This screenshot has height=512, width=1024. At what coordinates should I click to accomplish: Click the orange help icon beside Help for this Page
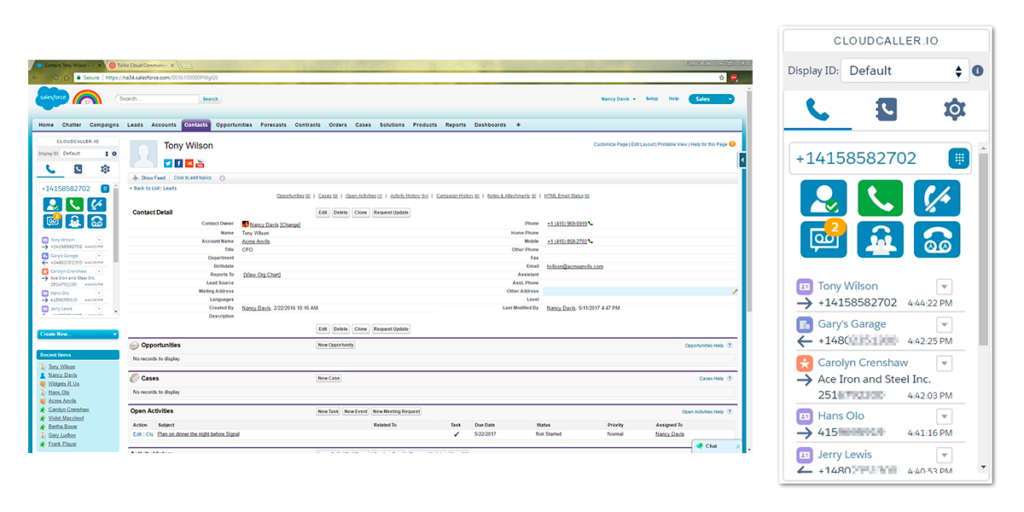point(733,144)
